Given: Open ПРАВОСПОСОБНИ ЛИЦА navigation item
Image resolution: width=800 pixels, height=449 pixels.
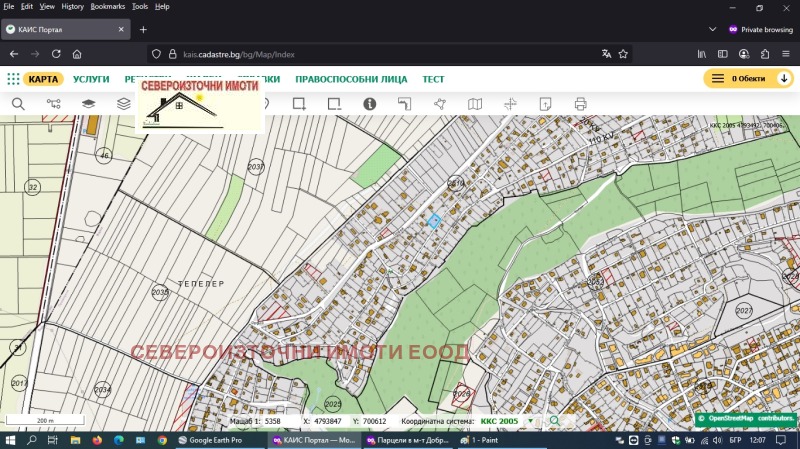Looking at the screenshot, I should (x=351, y=79).
